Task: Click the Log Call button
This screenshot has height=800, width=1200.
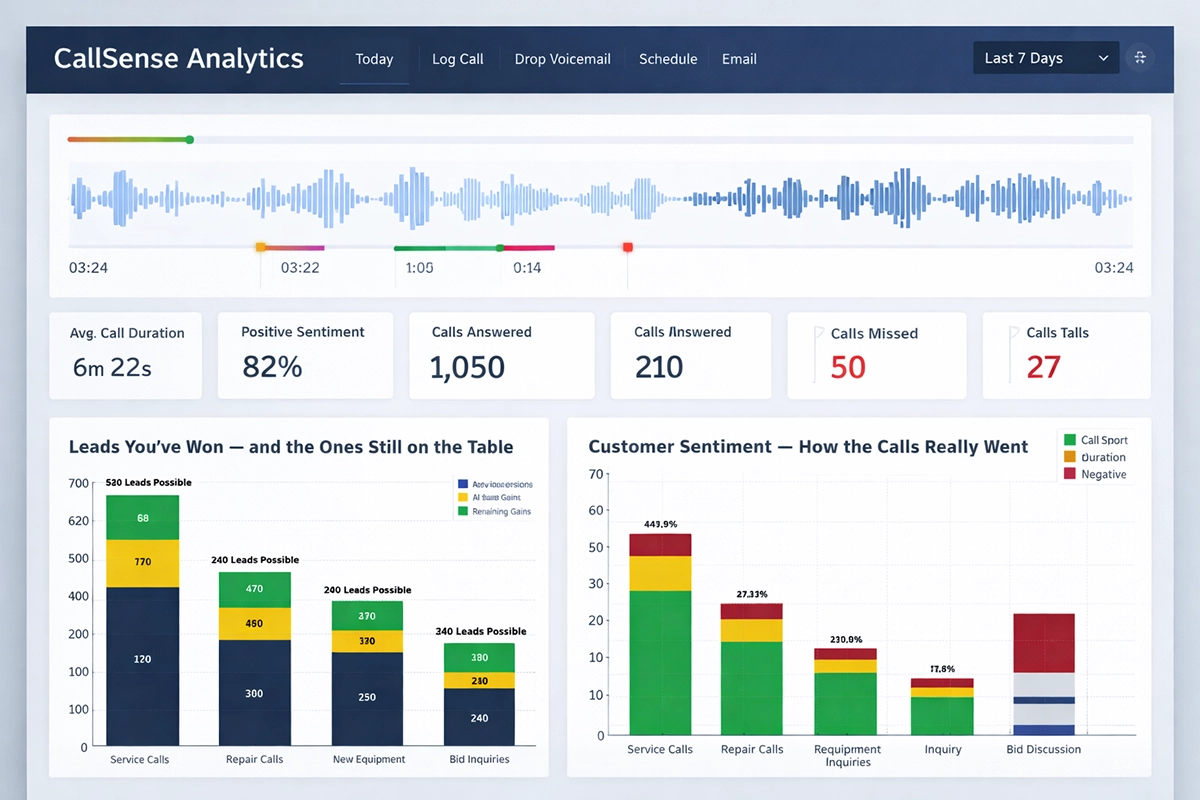Action: (457, 59)
